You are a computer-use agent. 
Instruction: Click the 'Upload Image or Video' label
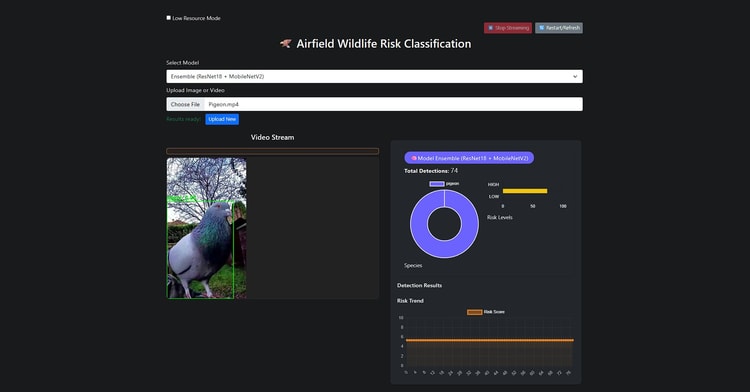pyautogui.click(x=195, y=90)
